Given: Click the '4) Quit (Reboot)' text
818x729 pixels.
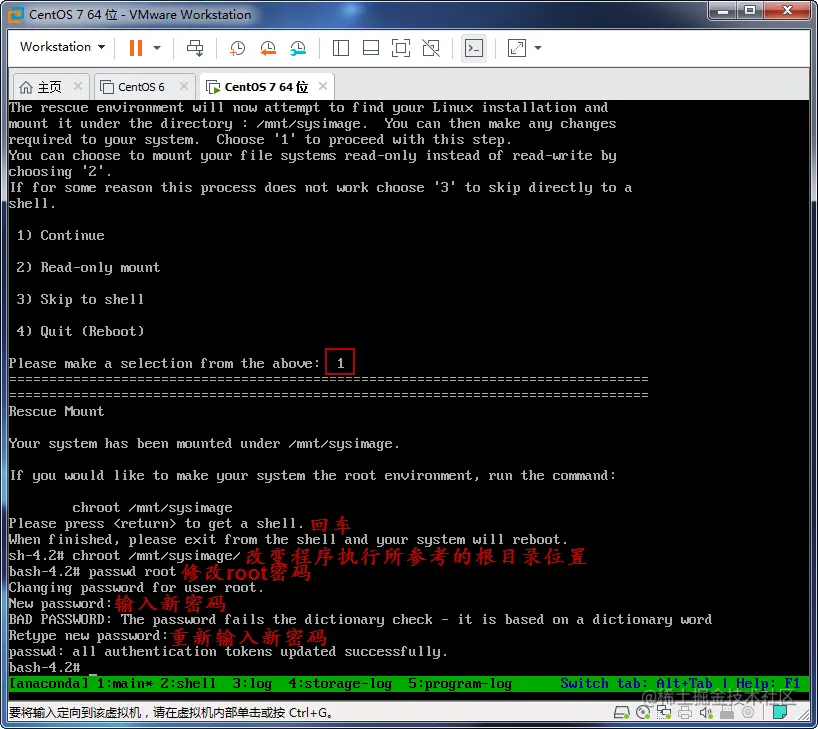Looking at the screenshot, I should [80, 331].
